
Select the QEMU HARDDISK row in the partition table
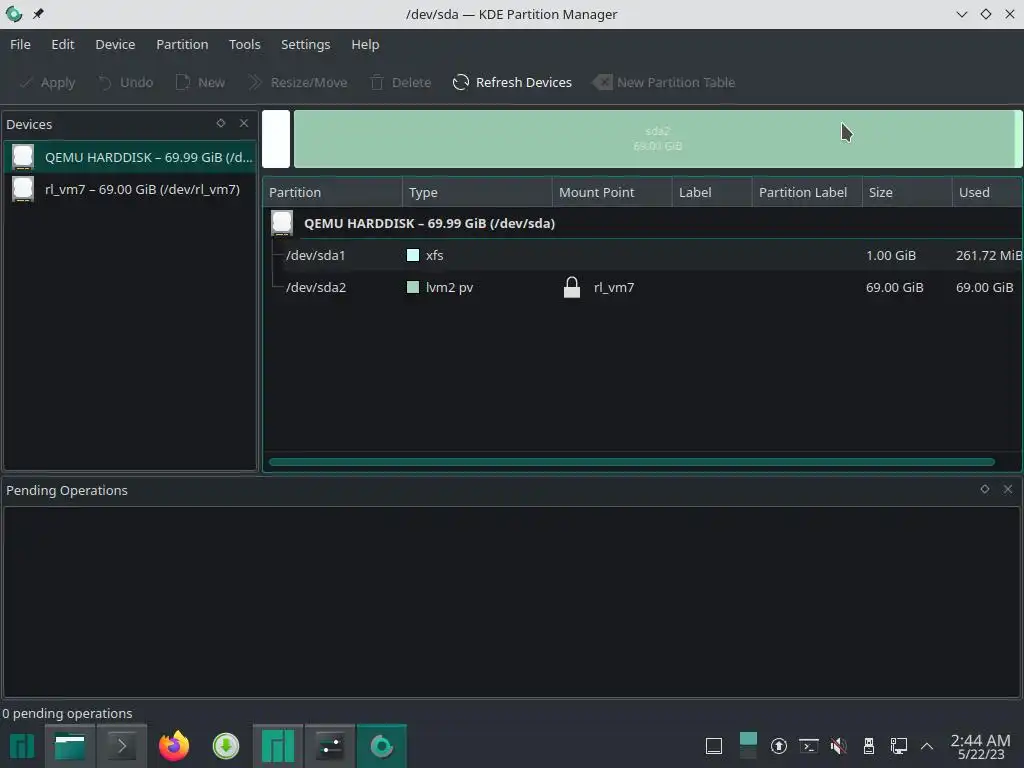point(643,223)
